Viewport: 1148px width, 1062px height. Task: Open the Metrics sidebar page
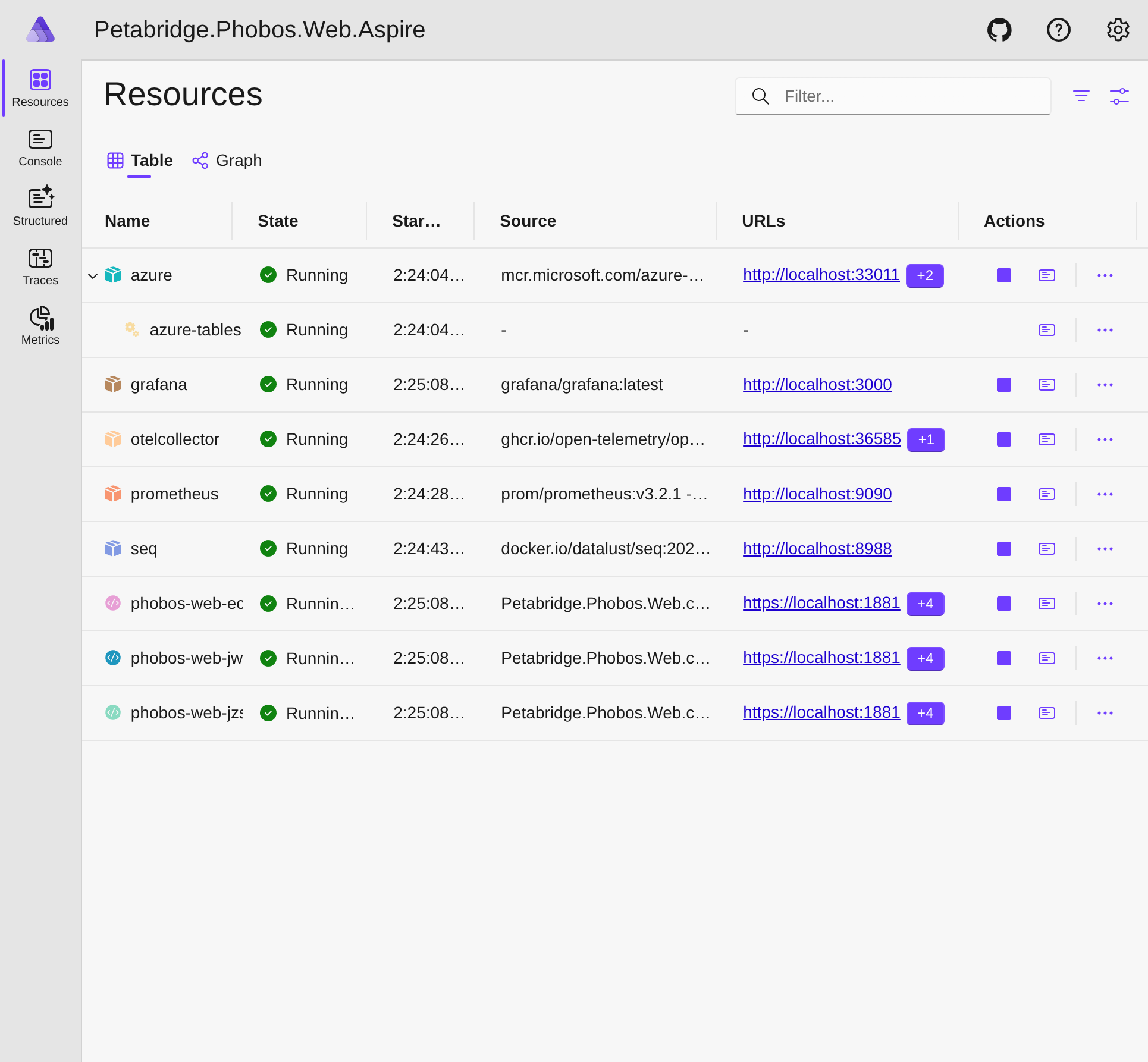pos(40,326)
